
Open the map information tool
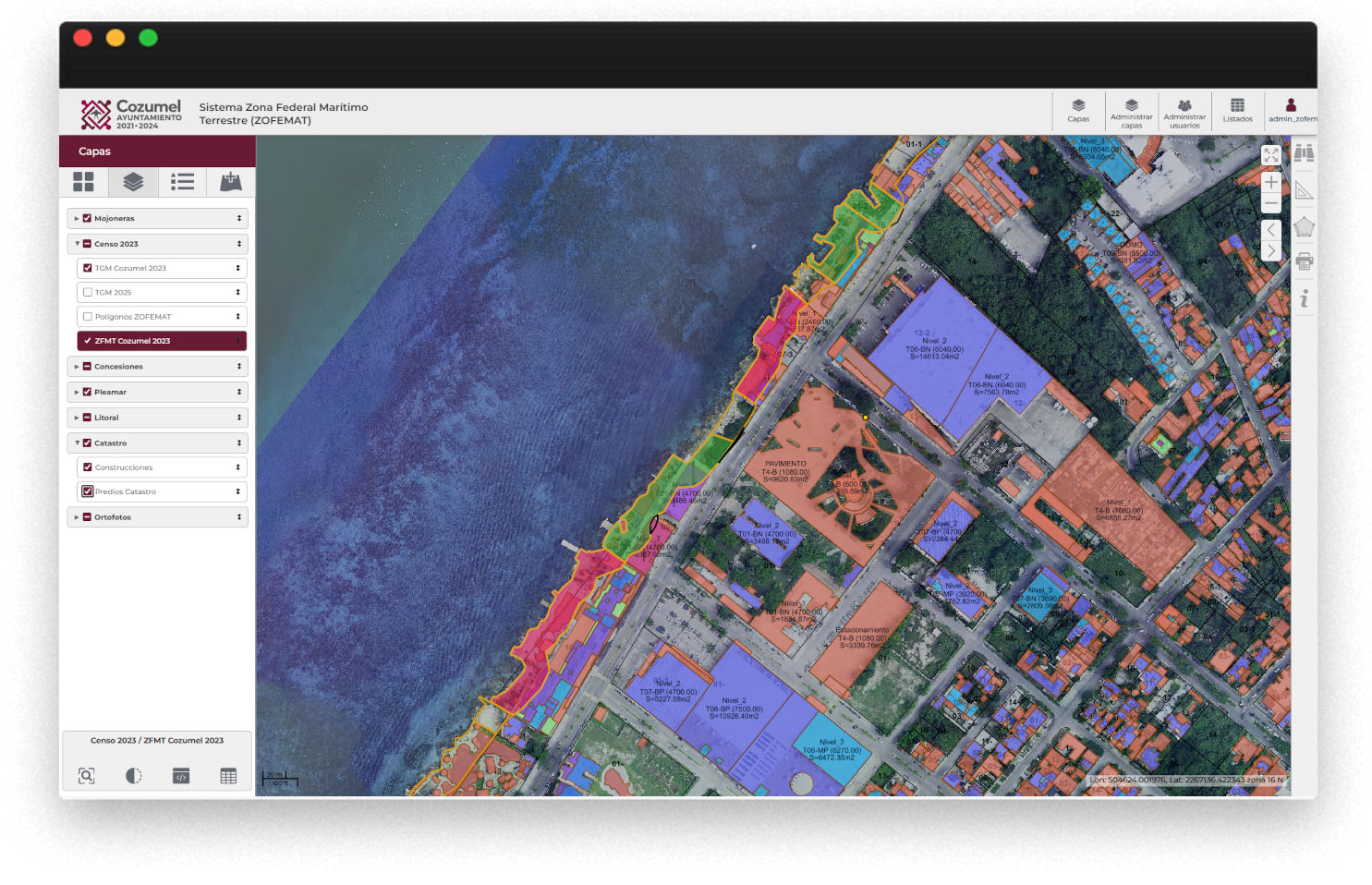click(1304, 298)
